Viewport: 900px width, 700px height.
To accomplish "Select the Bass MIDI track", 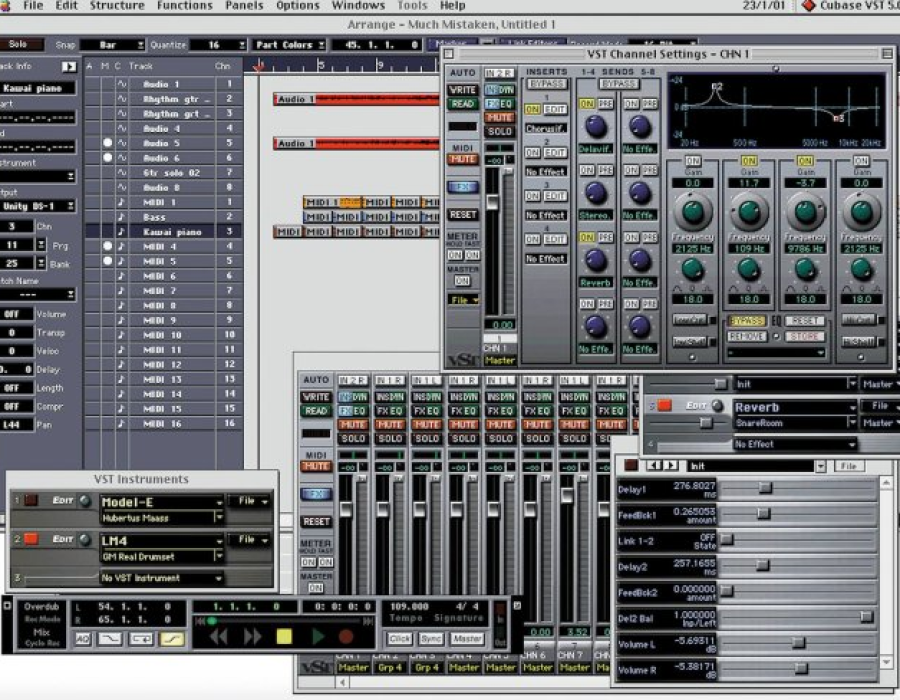I will [x=154, y=217].
